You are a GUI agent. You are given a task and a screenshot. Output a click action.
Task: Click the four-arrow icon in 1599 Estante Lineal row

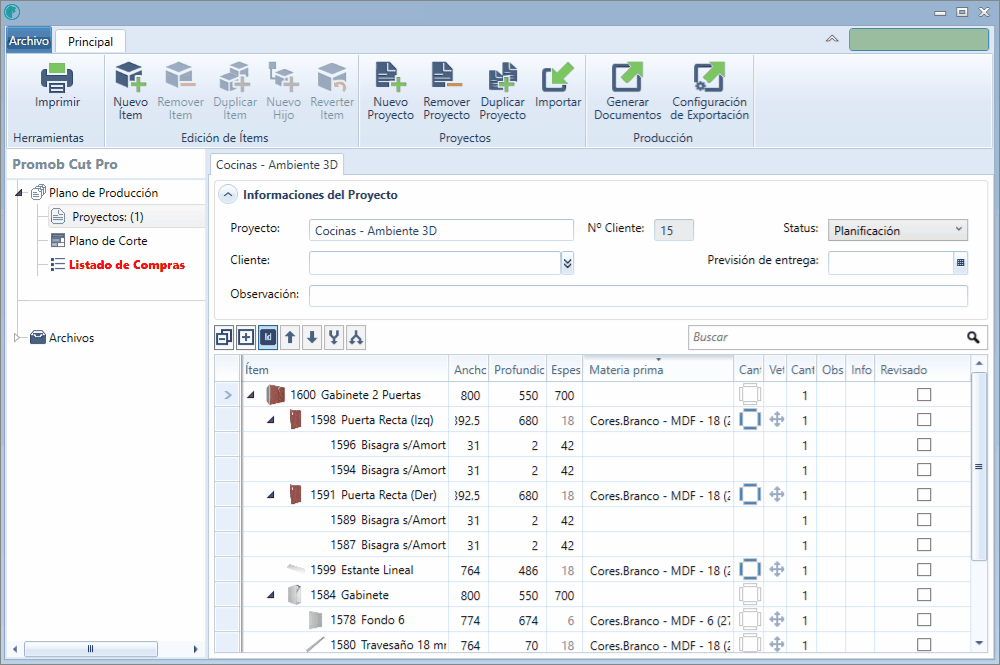tap(777, 569)
